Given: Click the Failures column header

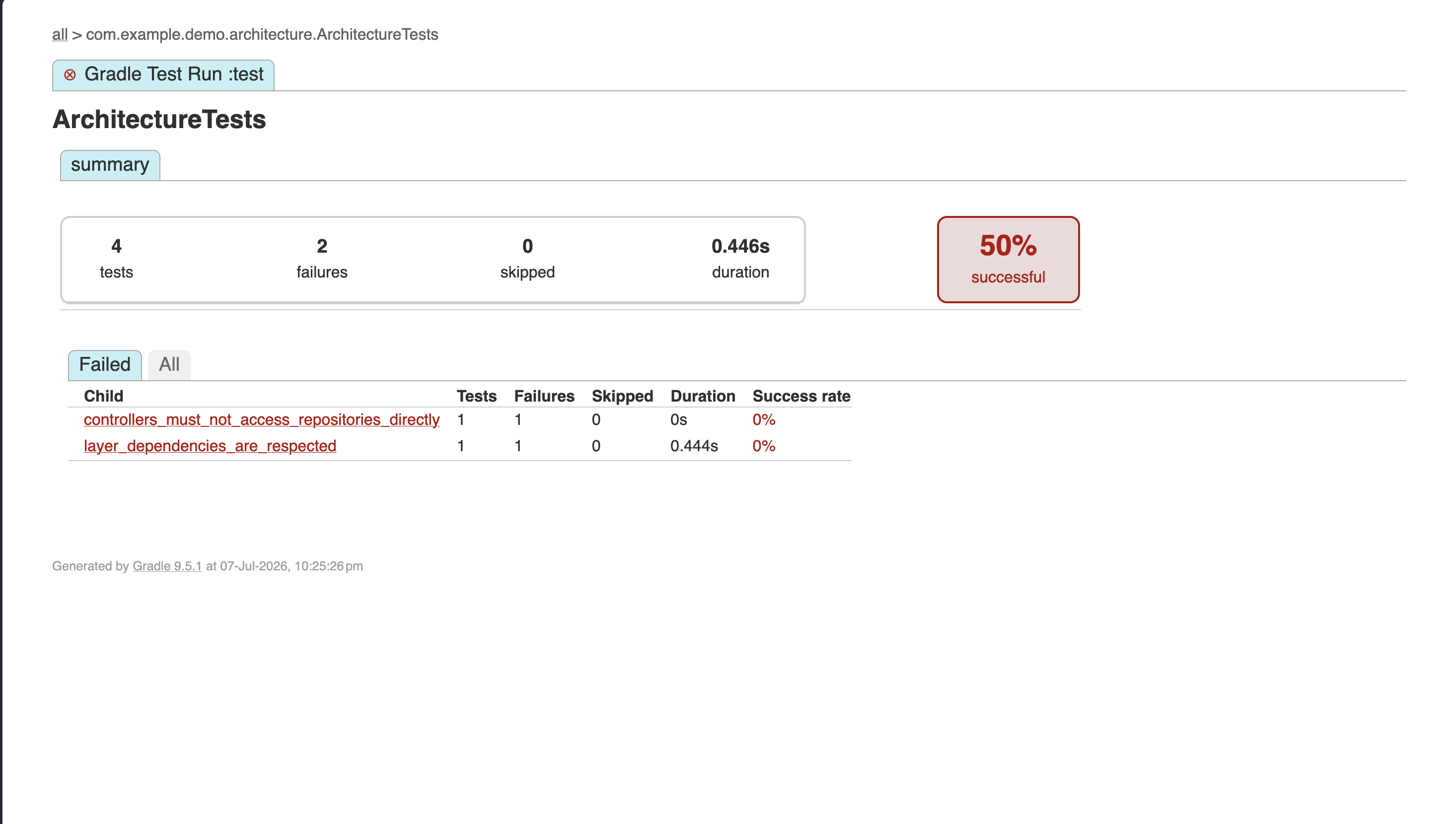Looking at the screenshot, I should tap(544, 396).
